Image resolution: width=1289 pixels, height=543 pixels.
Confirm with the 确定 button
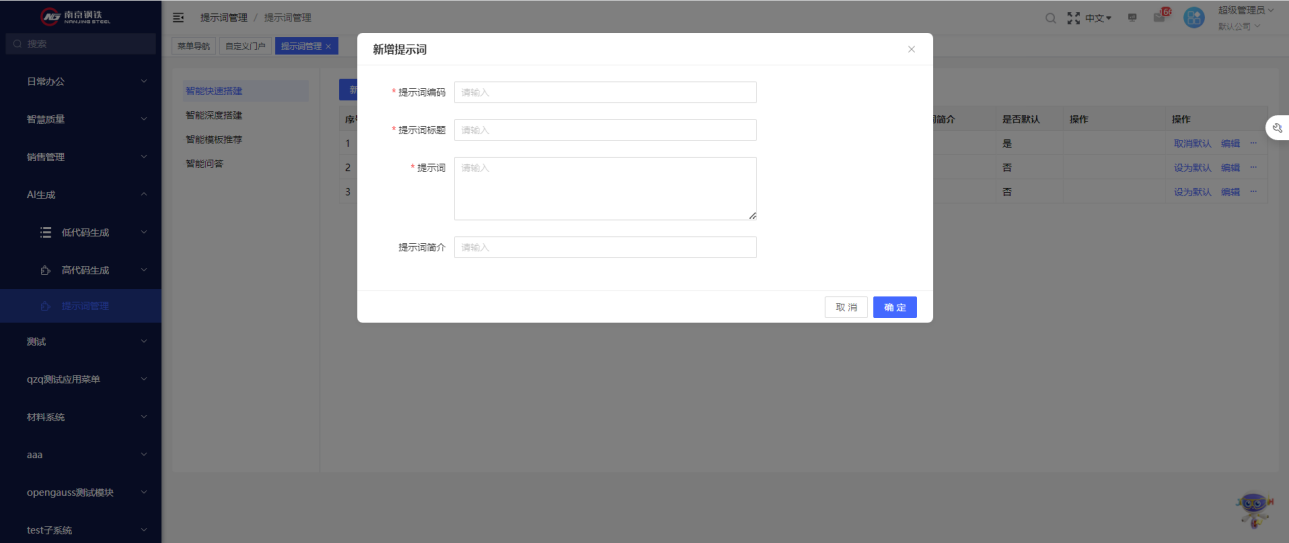[895, 307]
